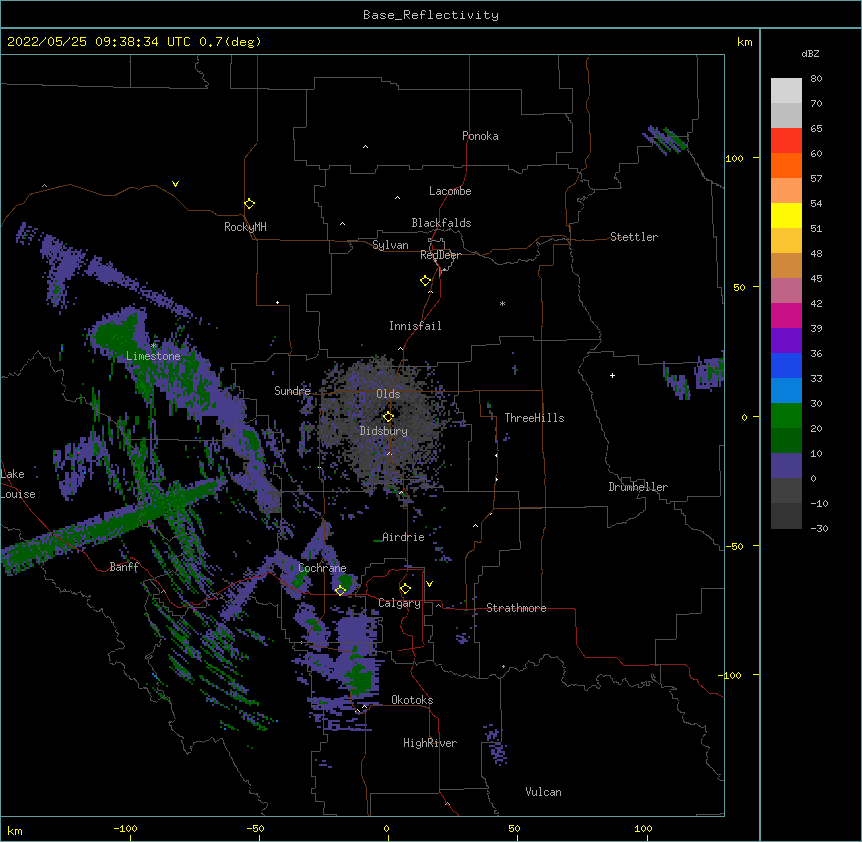This screenshot has height=842, width=862.
Task: Select the Sundre city label
Action: pos(292,391)
